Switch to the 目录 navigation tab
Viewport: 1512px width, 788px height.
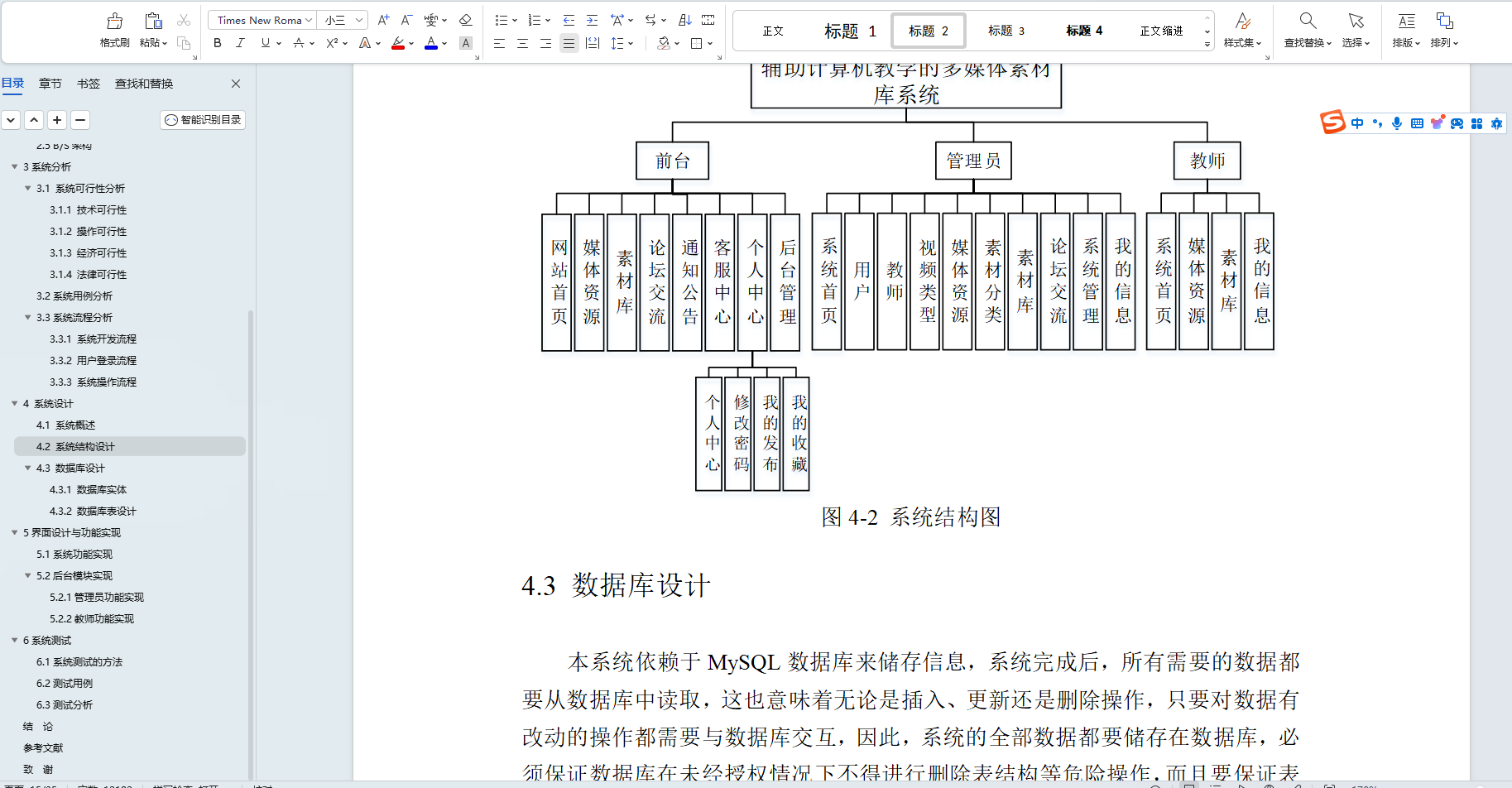12,84
